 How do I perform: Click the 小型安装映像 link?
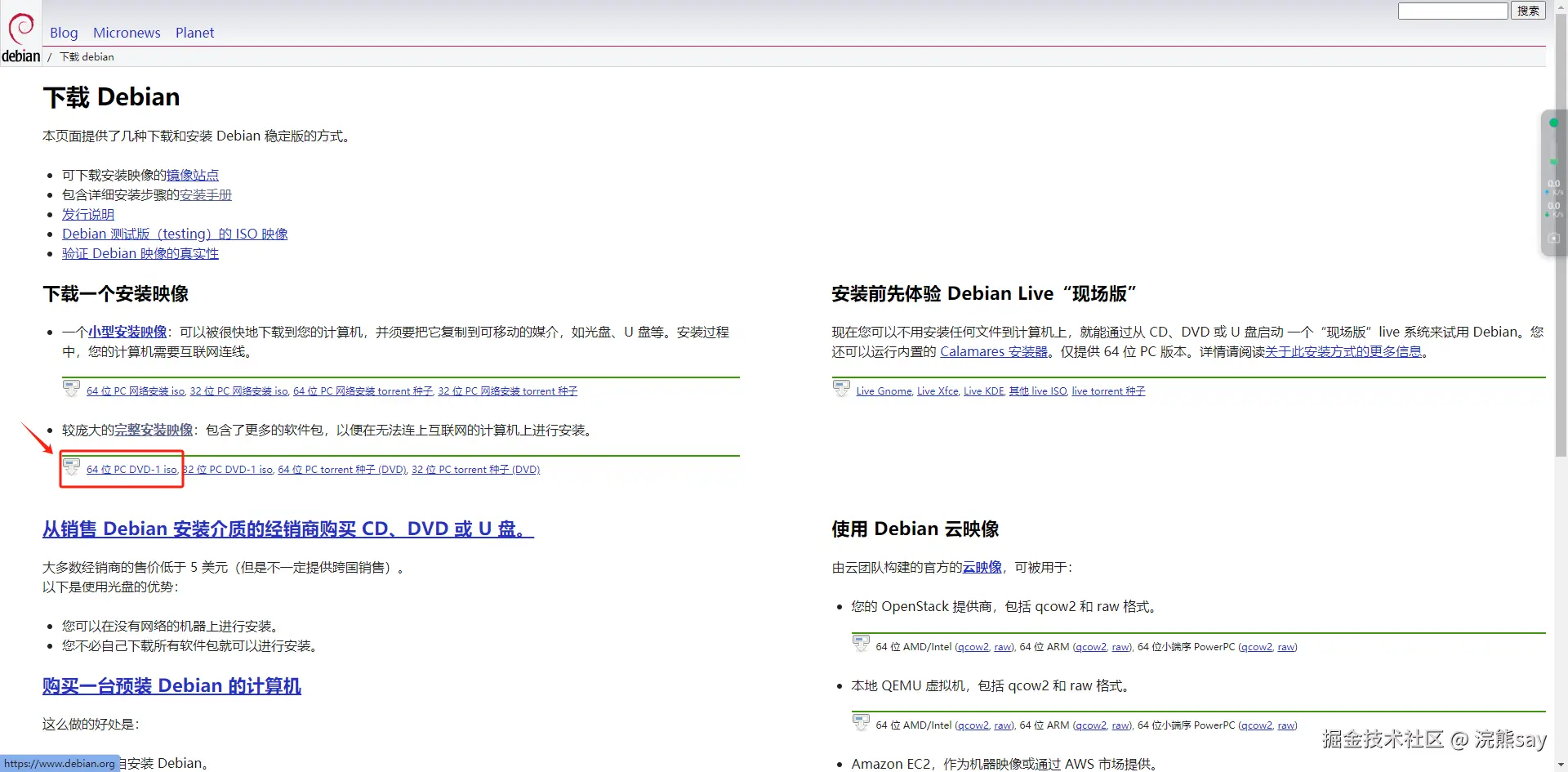tap(127, 332)
